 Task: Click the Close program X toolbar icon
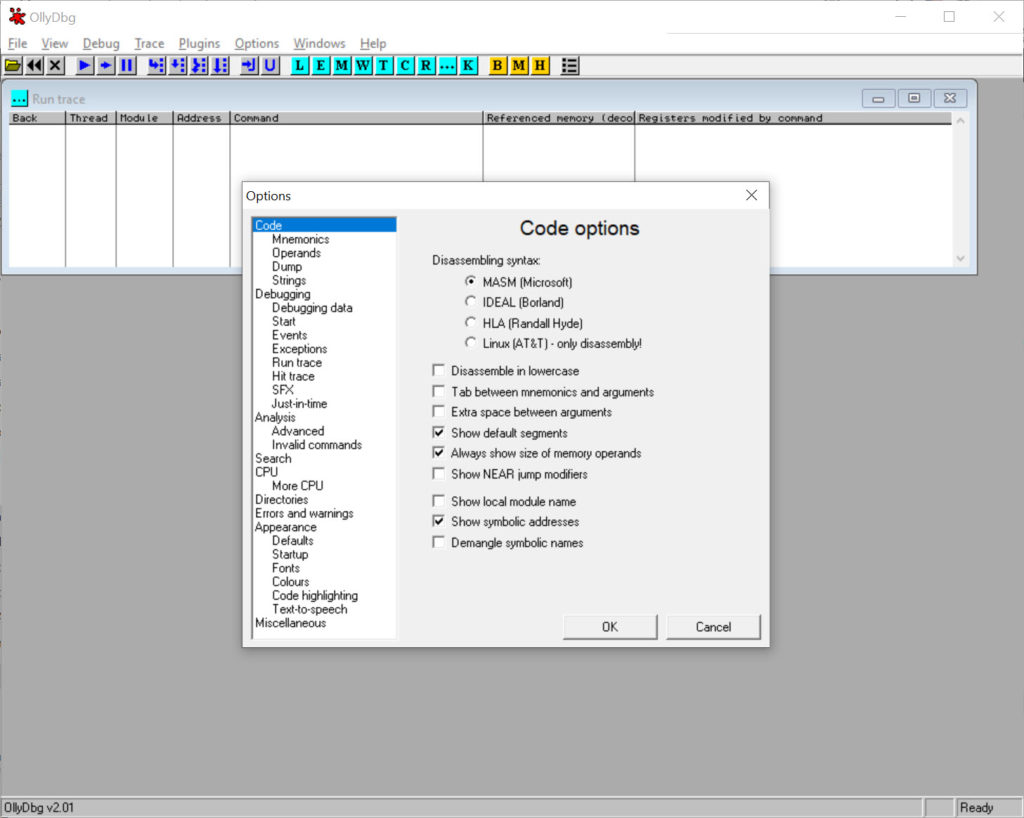pos(56,65)
